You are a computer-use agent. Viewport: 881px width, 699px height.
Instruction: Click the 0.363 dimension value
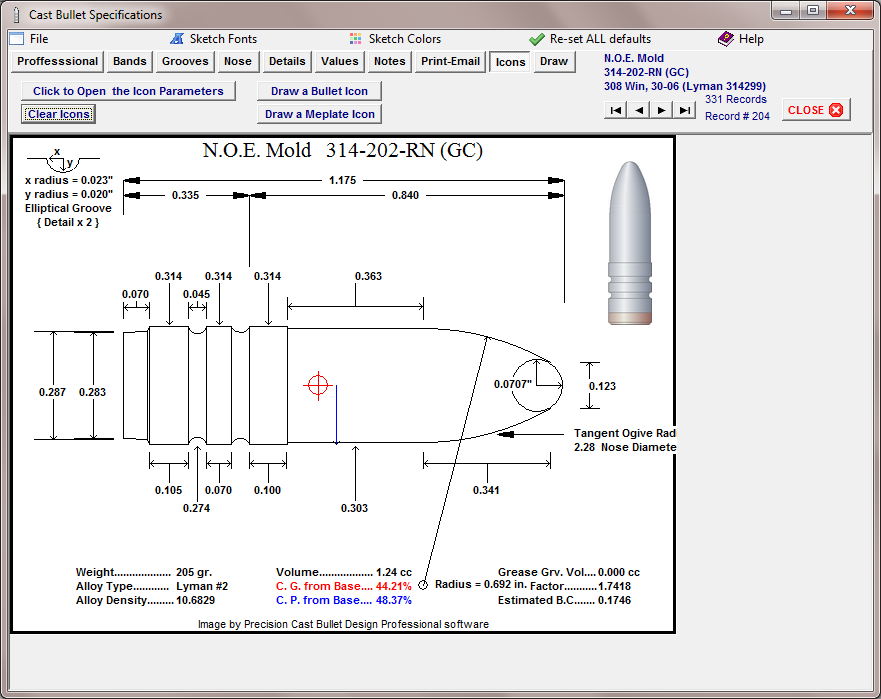(x=368, y=276)
